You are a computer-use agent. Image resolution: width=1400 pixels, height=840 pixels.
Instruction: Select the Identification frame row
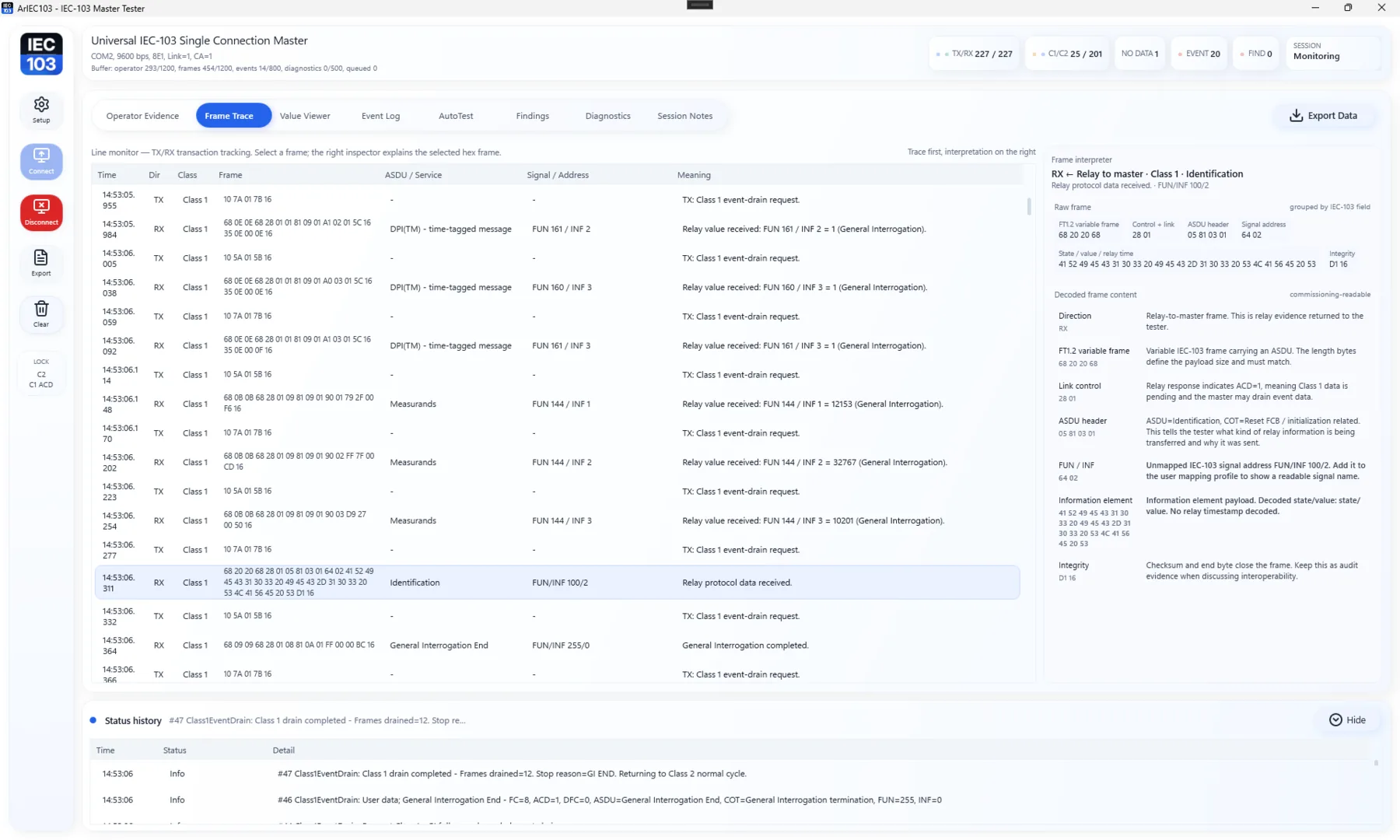tap(557, 583)
